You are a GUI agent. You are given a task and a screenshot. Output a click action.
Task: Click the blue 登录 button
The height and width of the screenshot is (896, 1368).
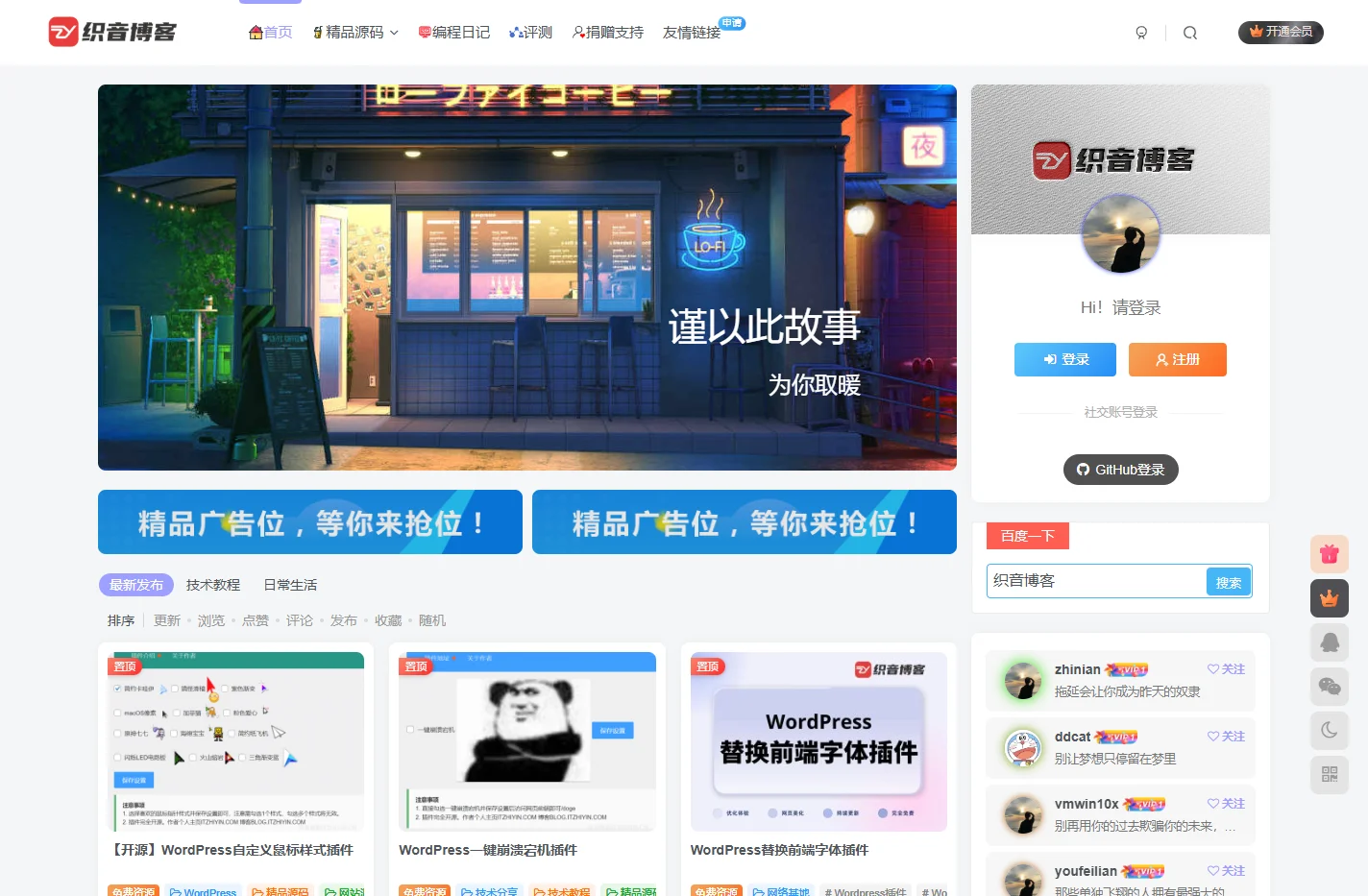(x=1065, y=359)
